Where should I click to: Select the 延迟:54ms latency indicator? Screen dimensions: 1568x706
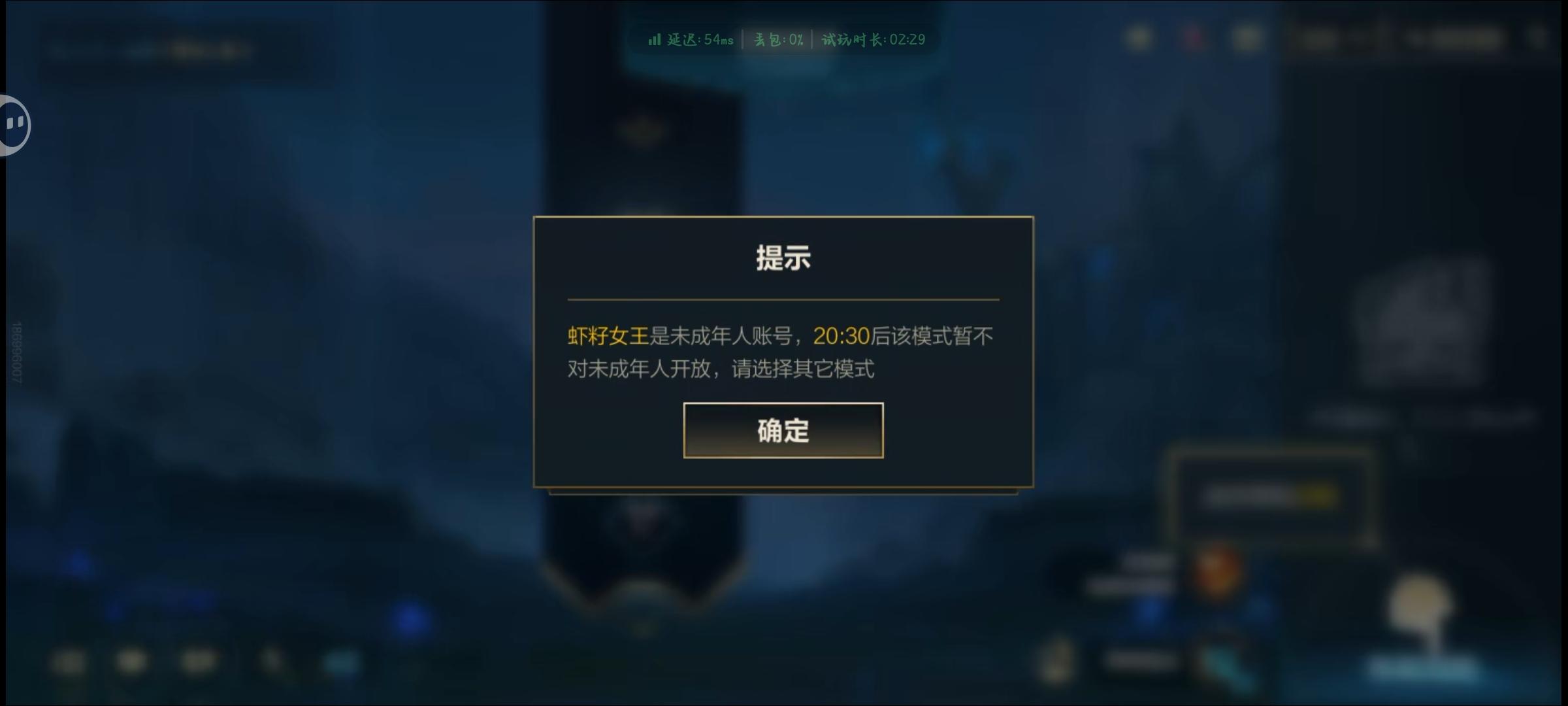700,40
